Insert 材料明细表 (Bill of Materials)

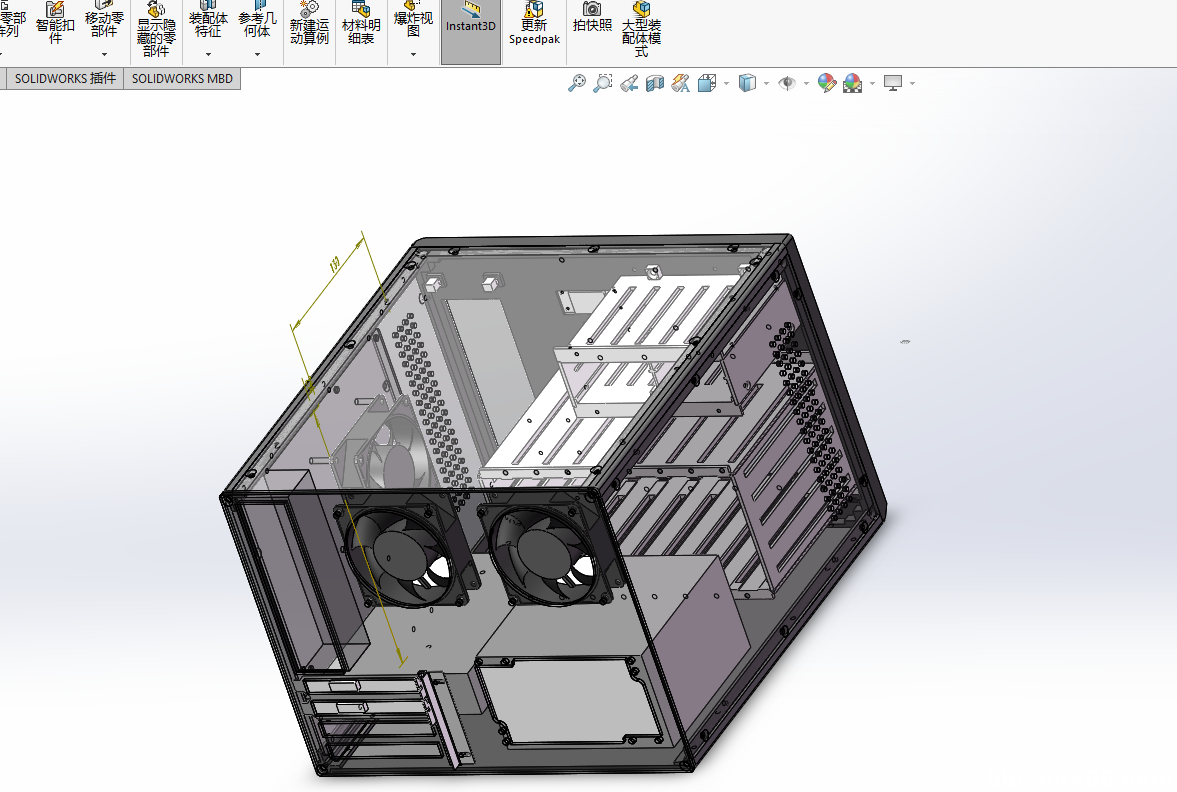click(361, 23)
